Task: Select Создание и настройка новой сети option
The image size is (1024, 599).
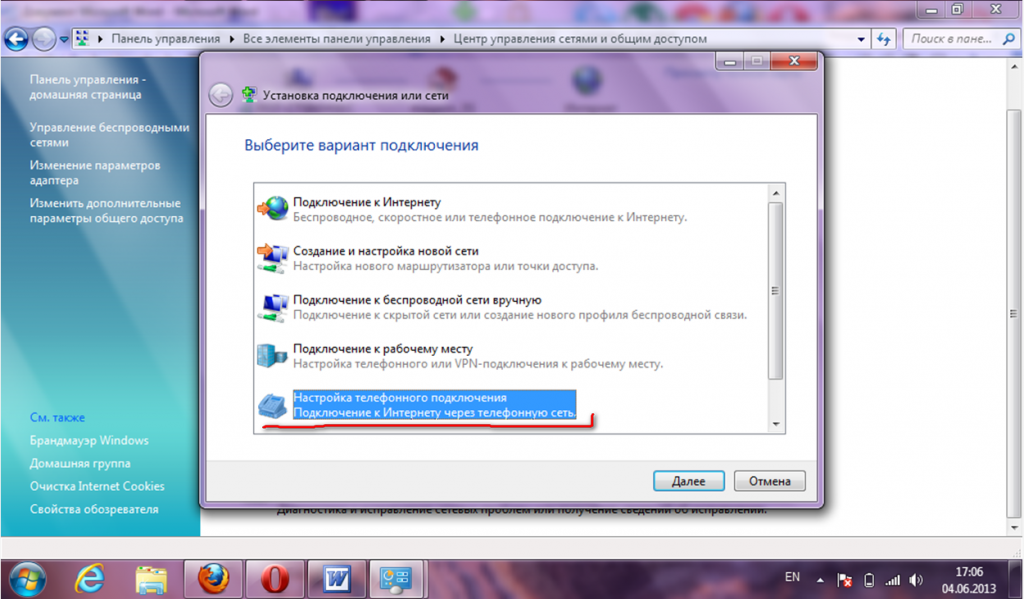Action: pos(513,258)
